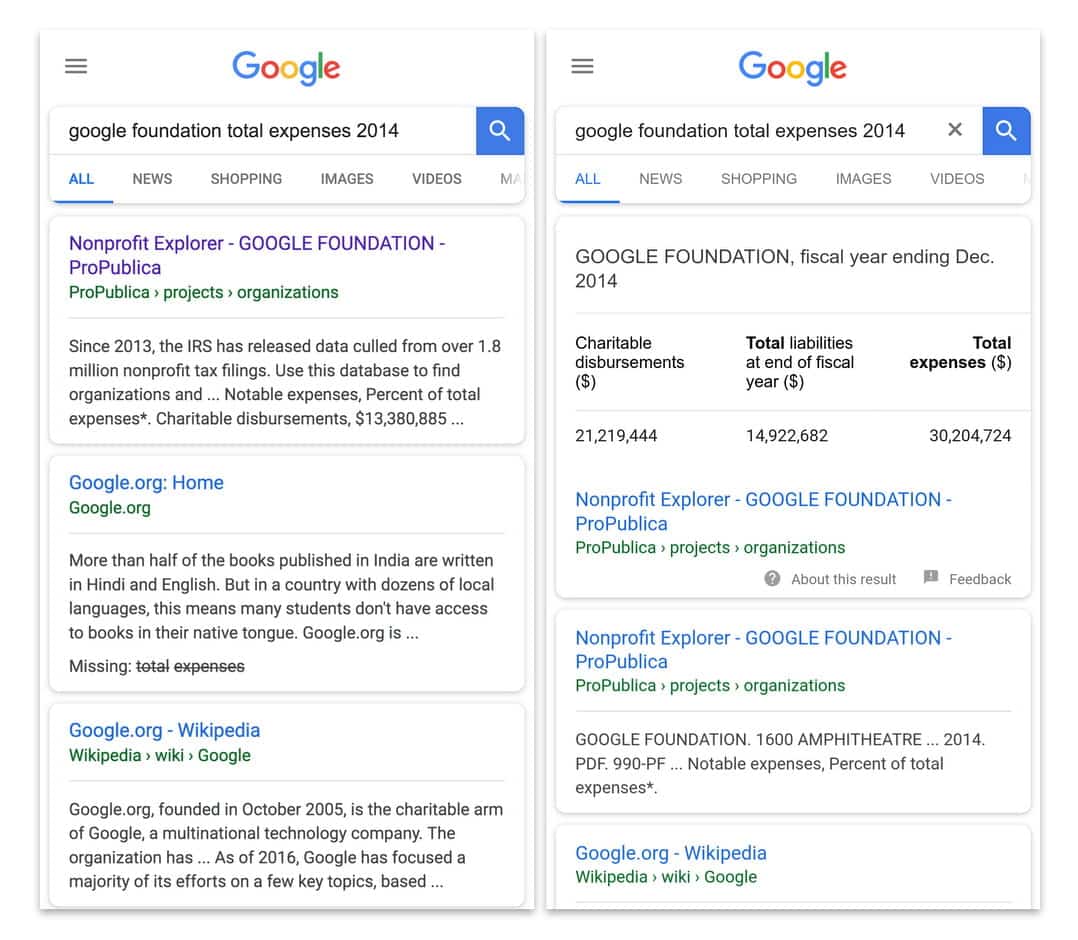
Task: Switch to SHOPPING tab on left screen
Action: click(x=246, y=179)
